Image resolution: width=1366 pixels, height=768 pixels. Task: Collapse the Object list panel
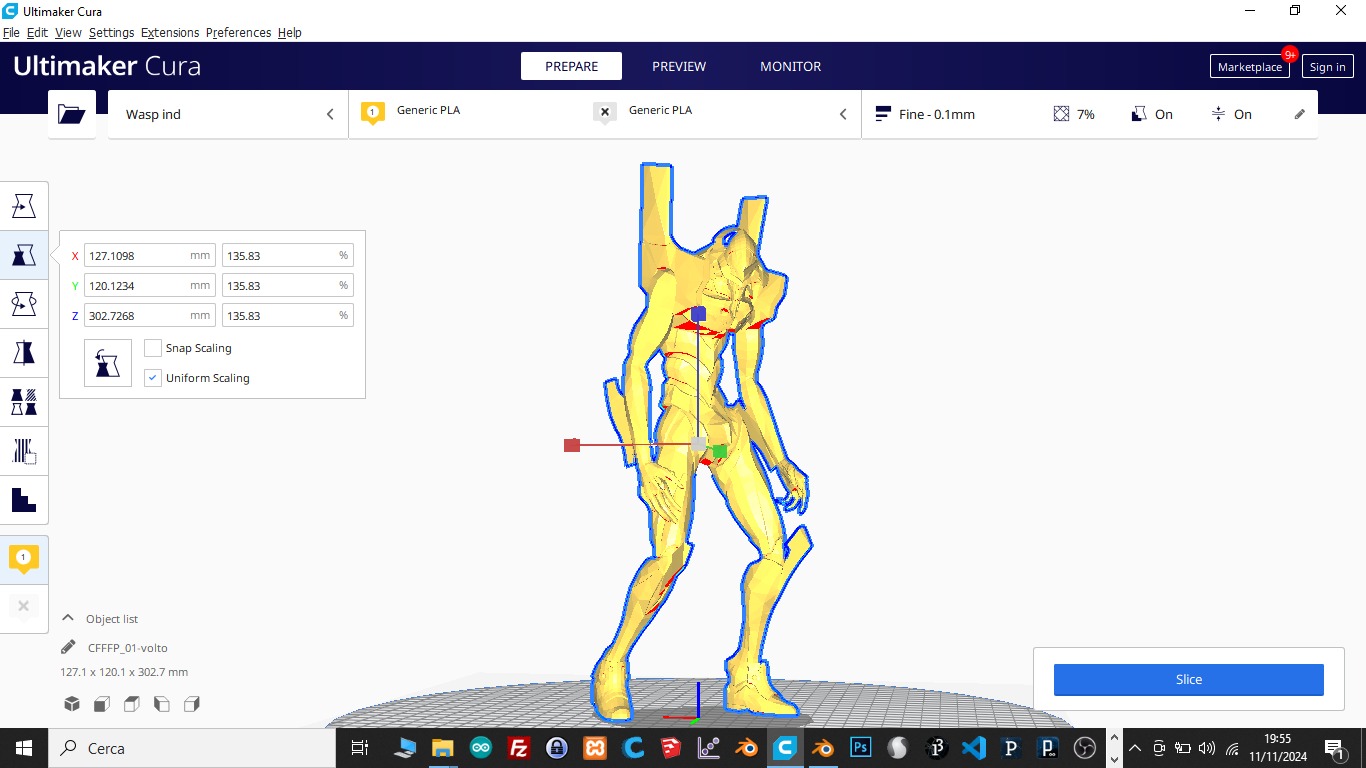click(68, 619)
